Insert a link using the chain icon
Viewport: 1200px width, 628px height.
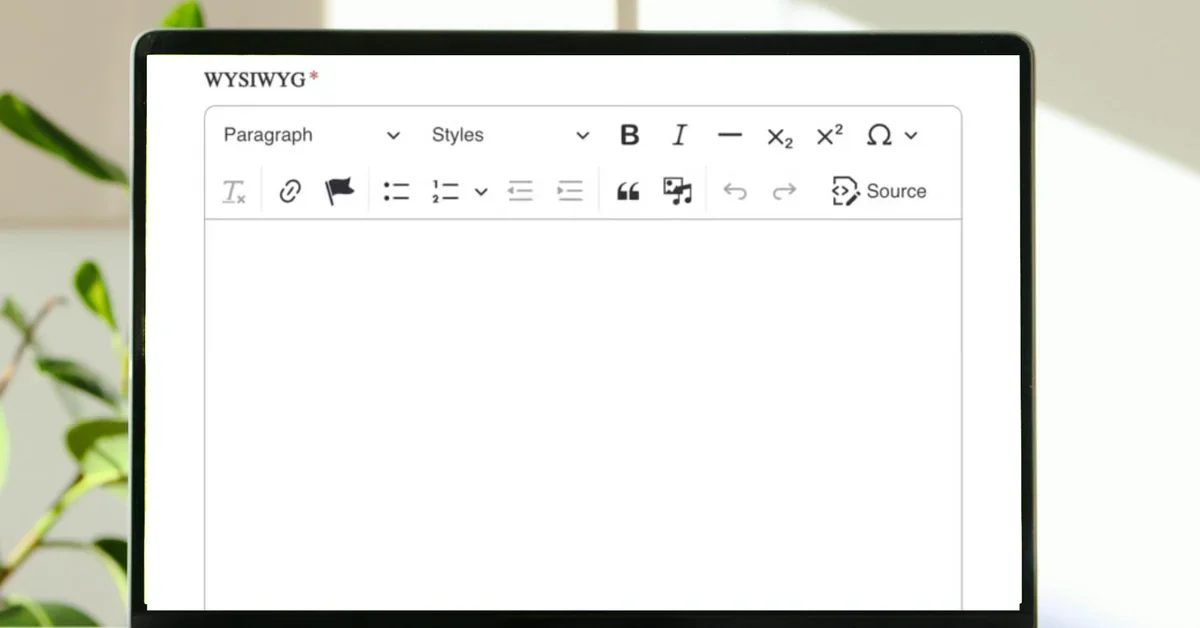(290, 191)
